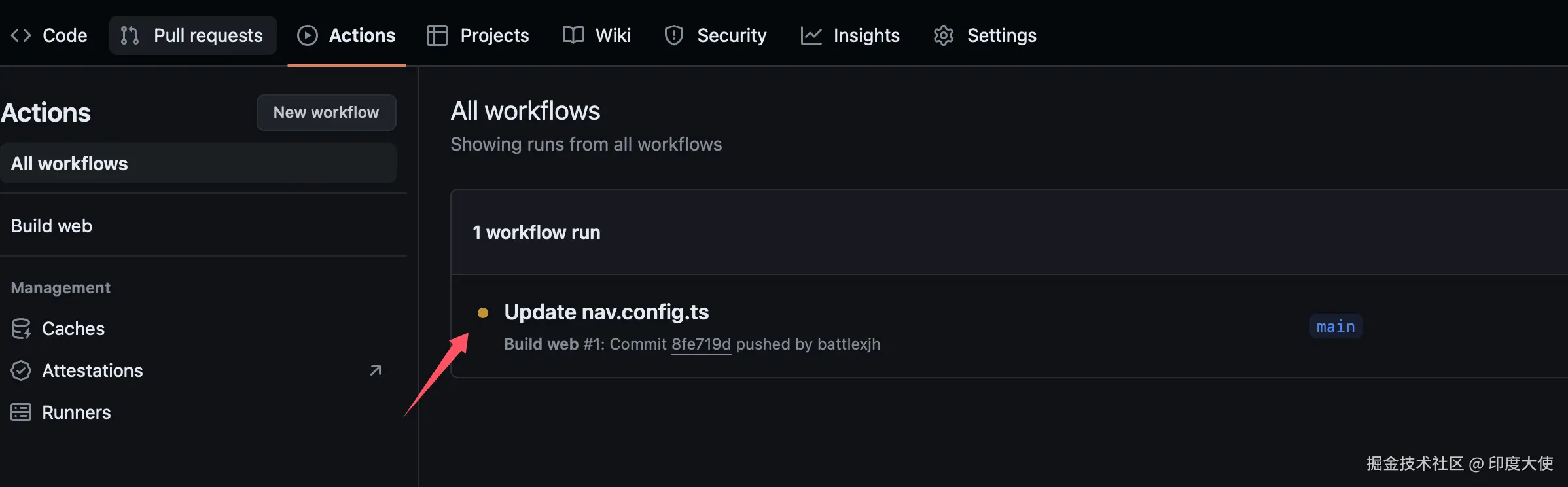Click the Security shield icon
Image resolution: width=1568 pixels, height=487 pixels.
(x=673, y=35)
